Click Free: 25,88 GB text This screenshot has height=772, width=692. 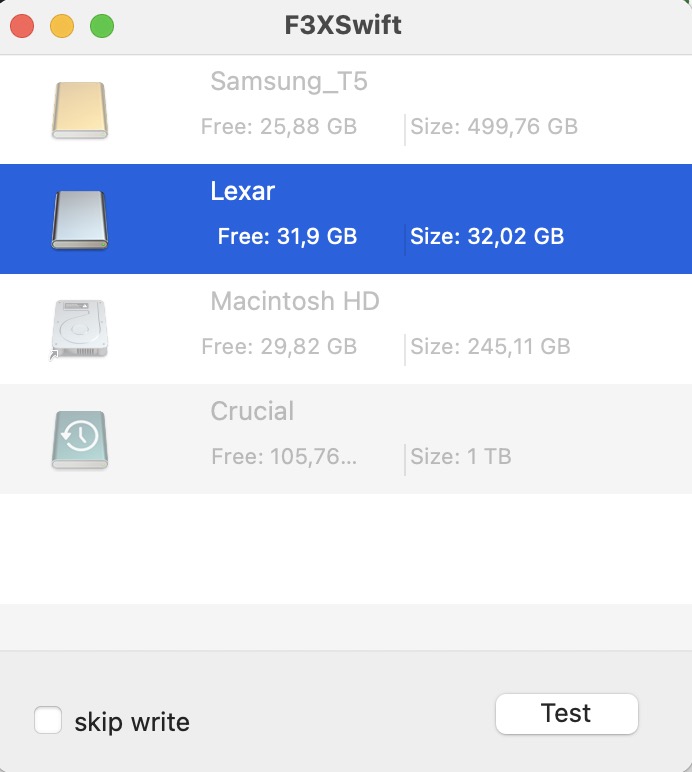coord(279,127)
